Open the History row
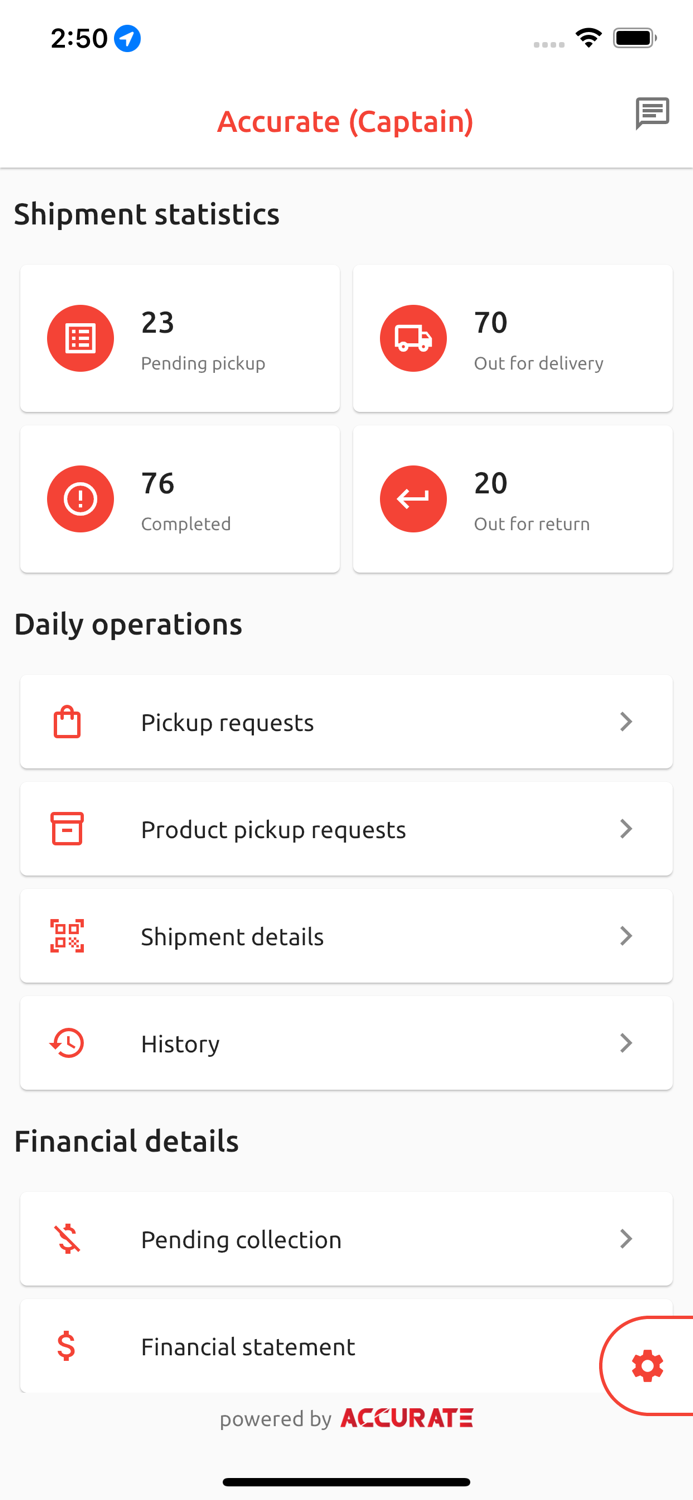This screenshot has width=693, height=1500. 346,1043
